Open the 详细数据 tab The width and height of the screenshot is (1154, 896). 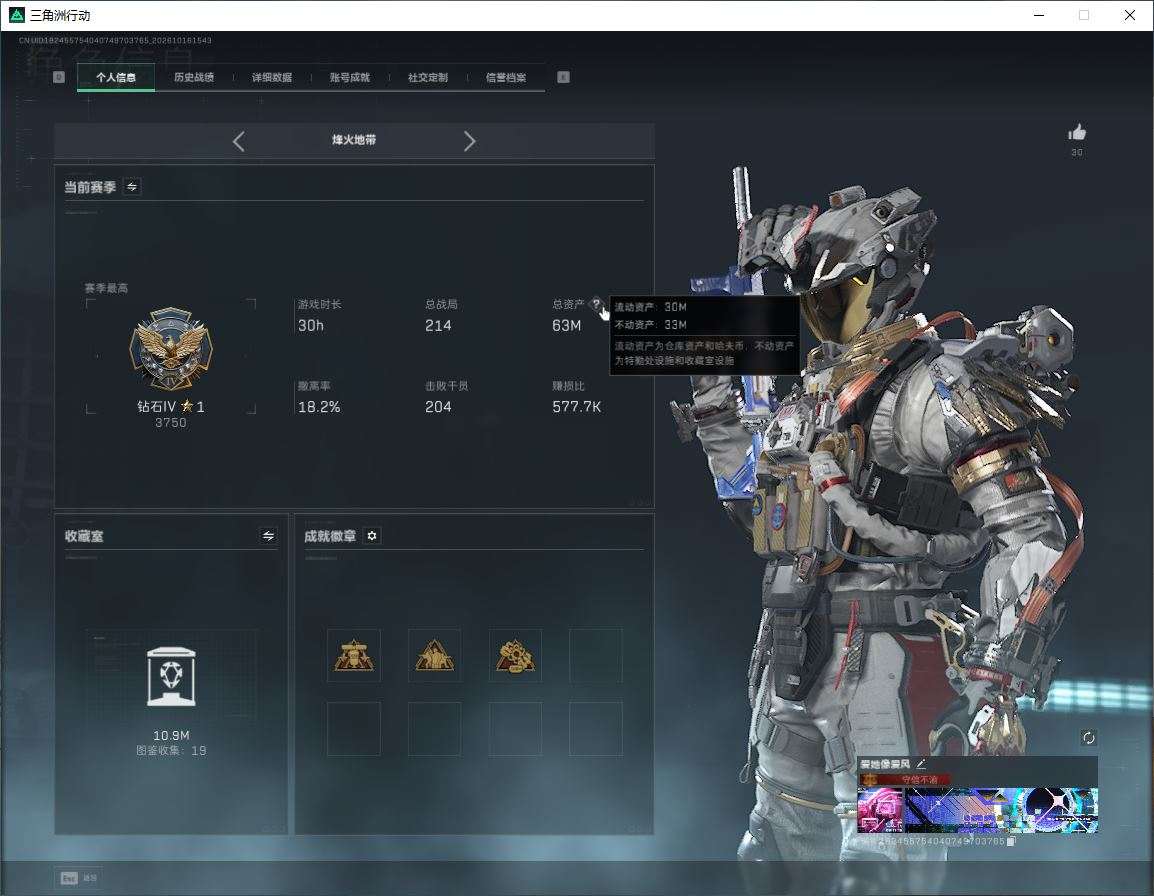click(x=272, y=77)
